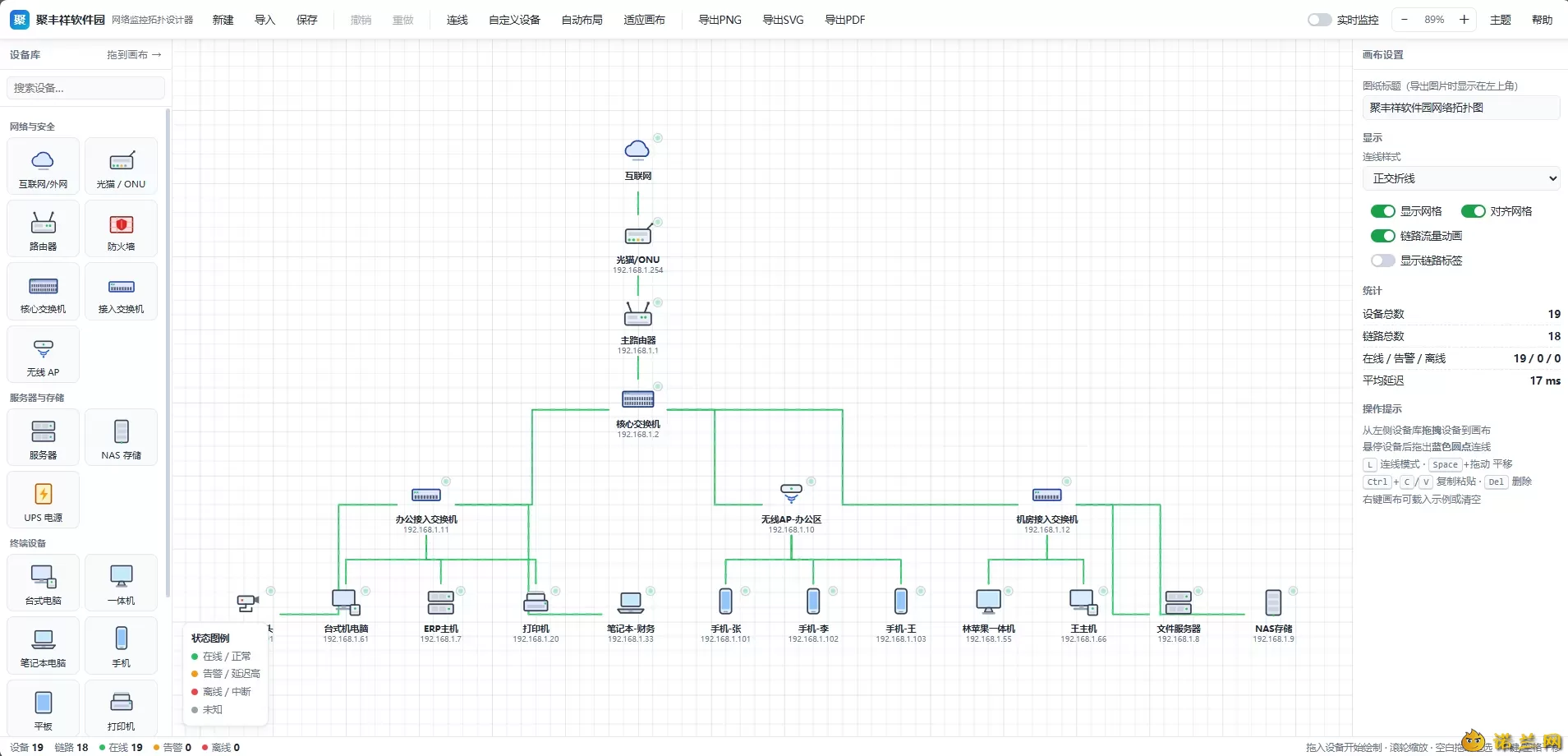The width and height of the screenshot is (1568, 756).
Task: Pick the 笔记本电脑 library device
Action: (x=44, y=645)
